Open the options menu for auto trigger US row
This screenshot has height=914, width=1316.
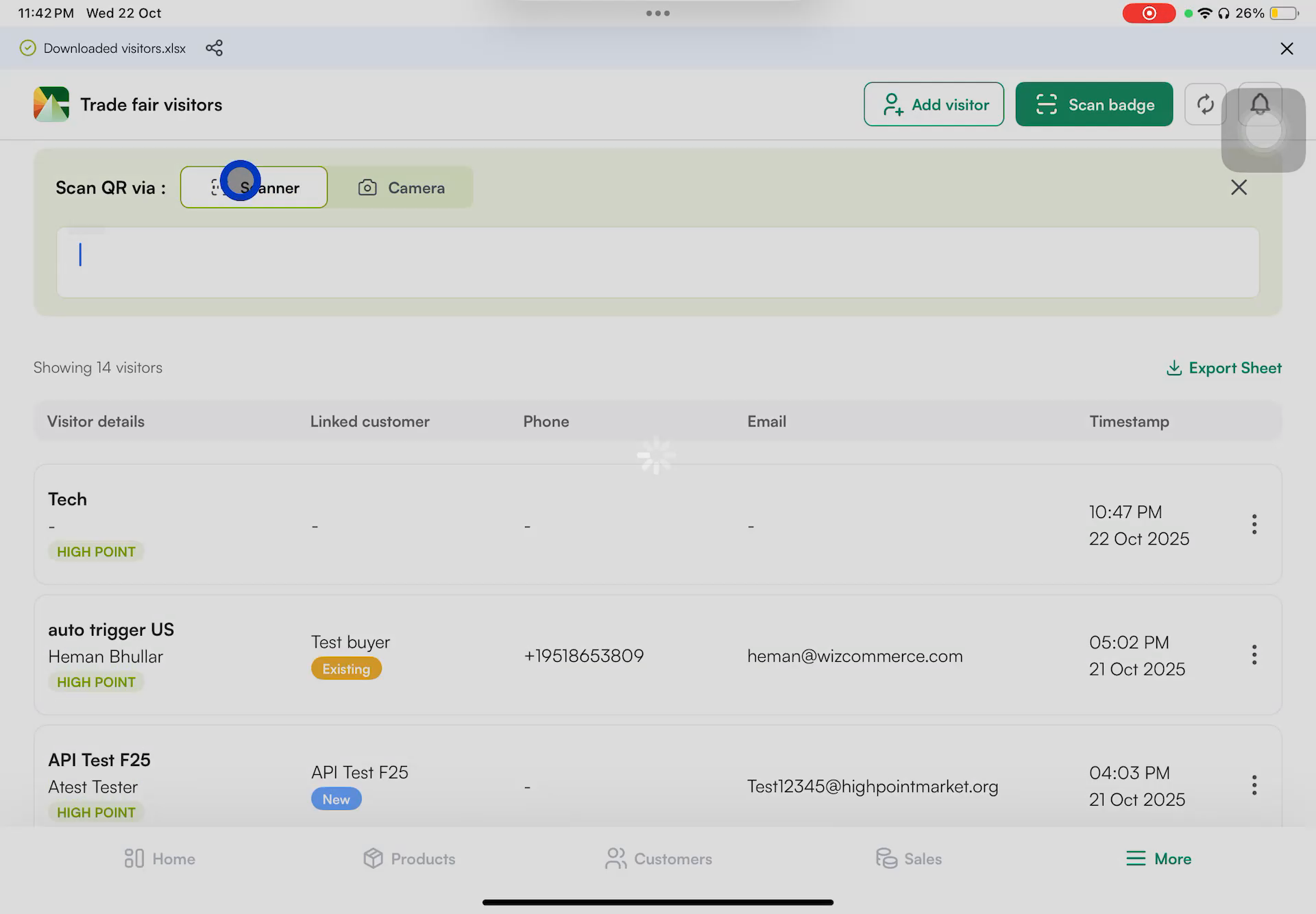pos(1254,654)
